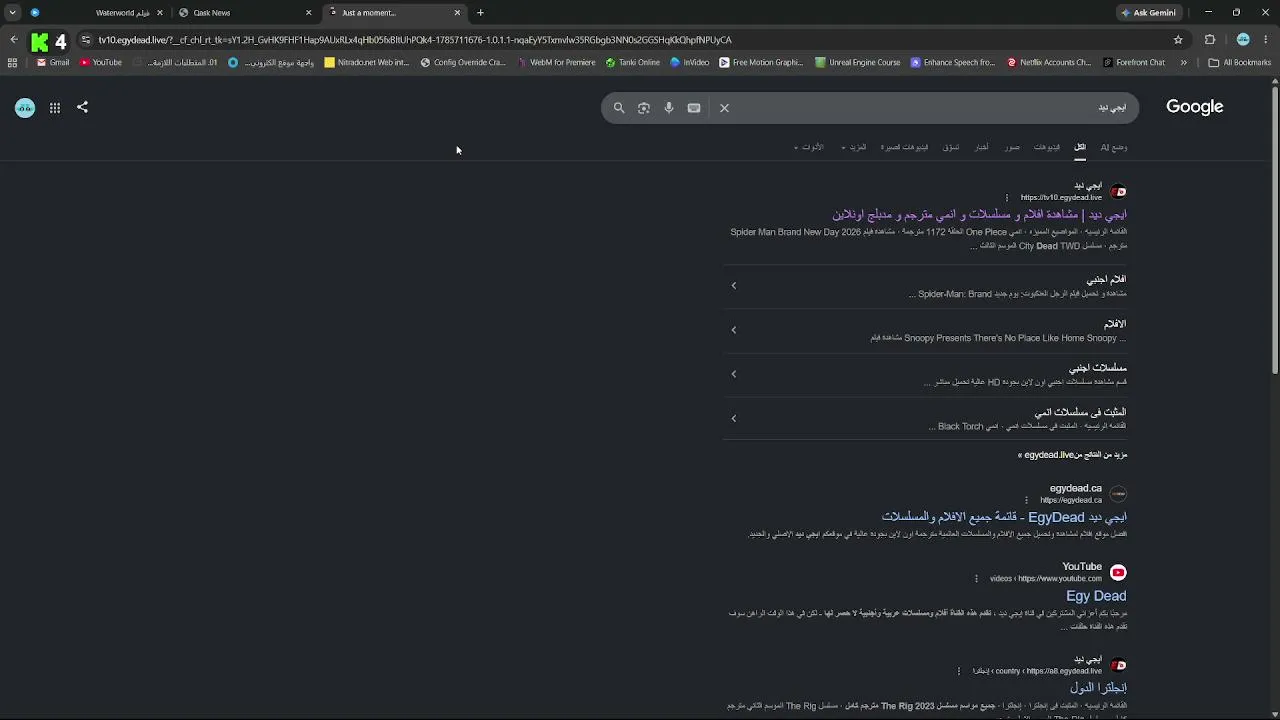This screenshot has height=720, width=1280.
Task: Expand the مسلسلات اجنبي sitelink chevron
Action: pyautogui.click(x=733, y=374)
